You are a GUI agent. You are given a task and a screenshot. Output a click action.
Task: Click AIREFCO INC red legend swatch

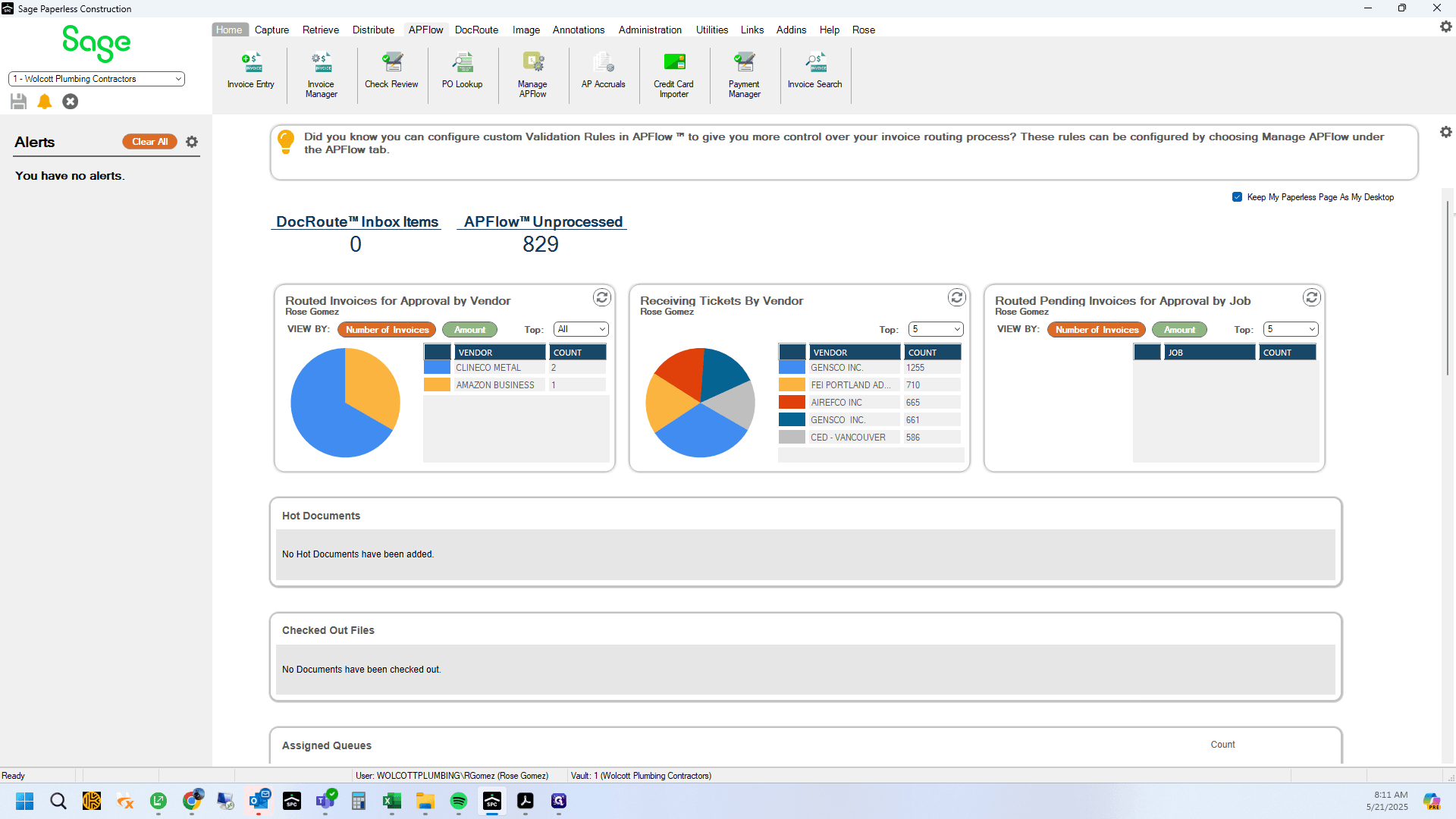tap(792, 403)
